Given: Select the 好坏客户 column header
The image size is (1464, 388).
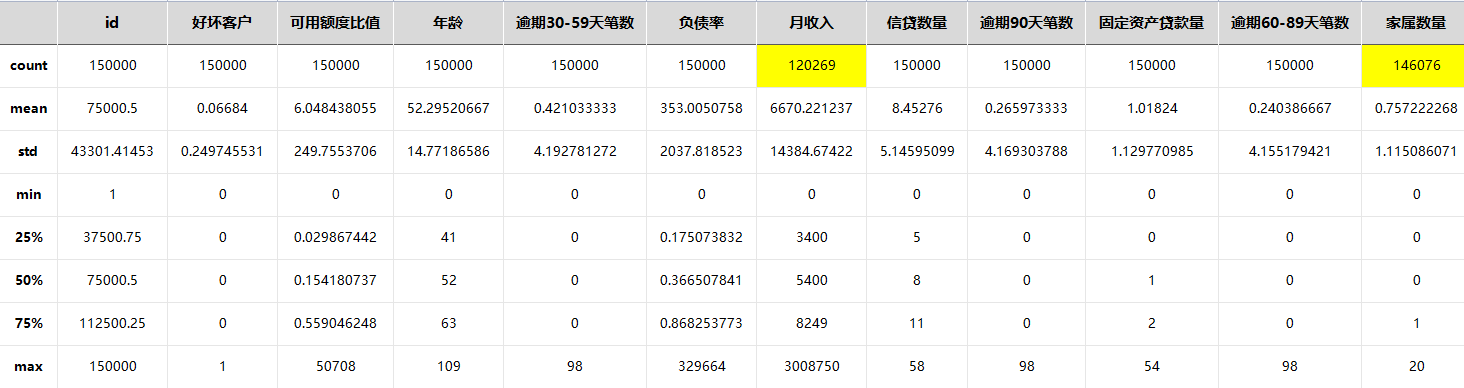Looking at the screenshot, I should [x=222, y=22].
